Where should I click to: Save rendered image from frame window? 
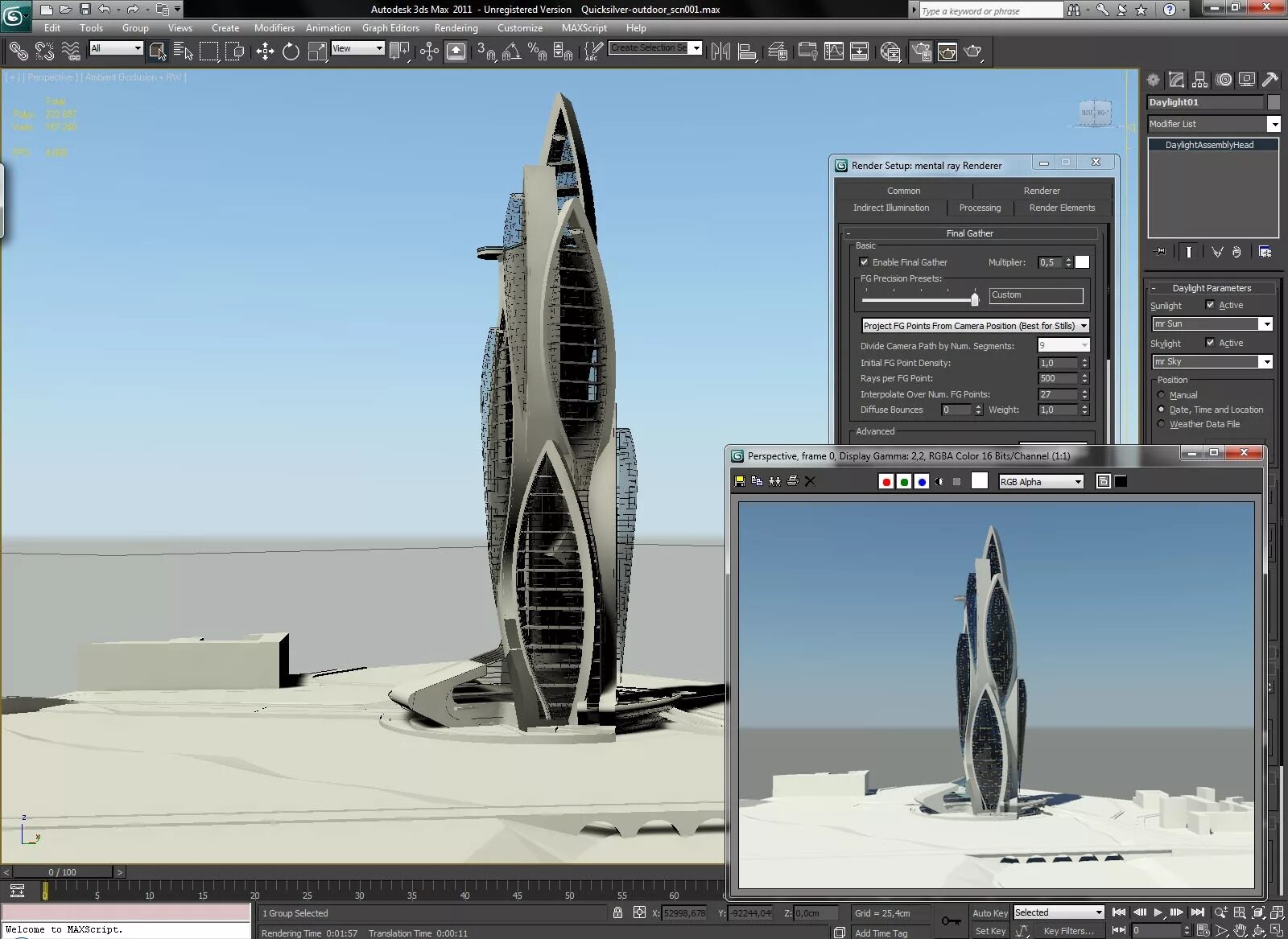pos(740,481)
